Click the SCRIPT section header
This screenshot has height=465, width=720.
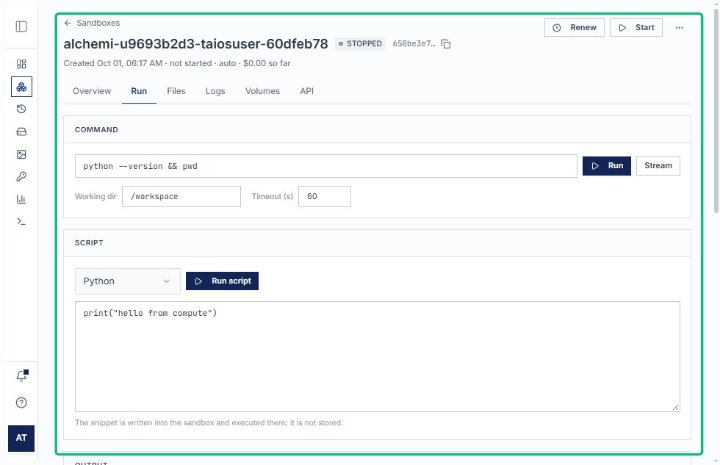[89, 242]
